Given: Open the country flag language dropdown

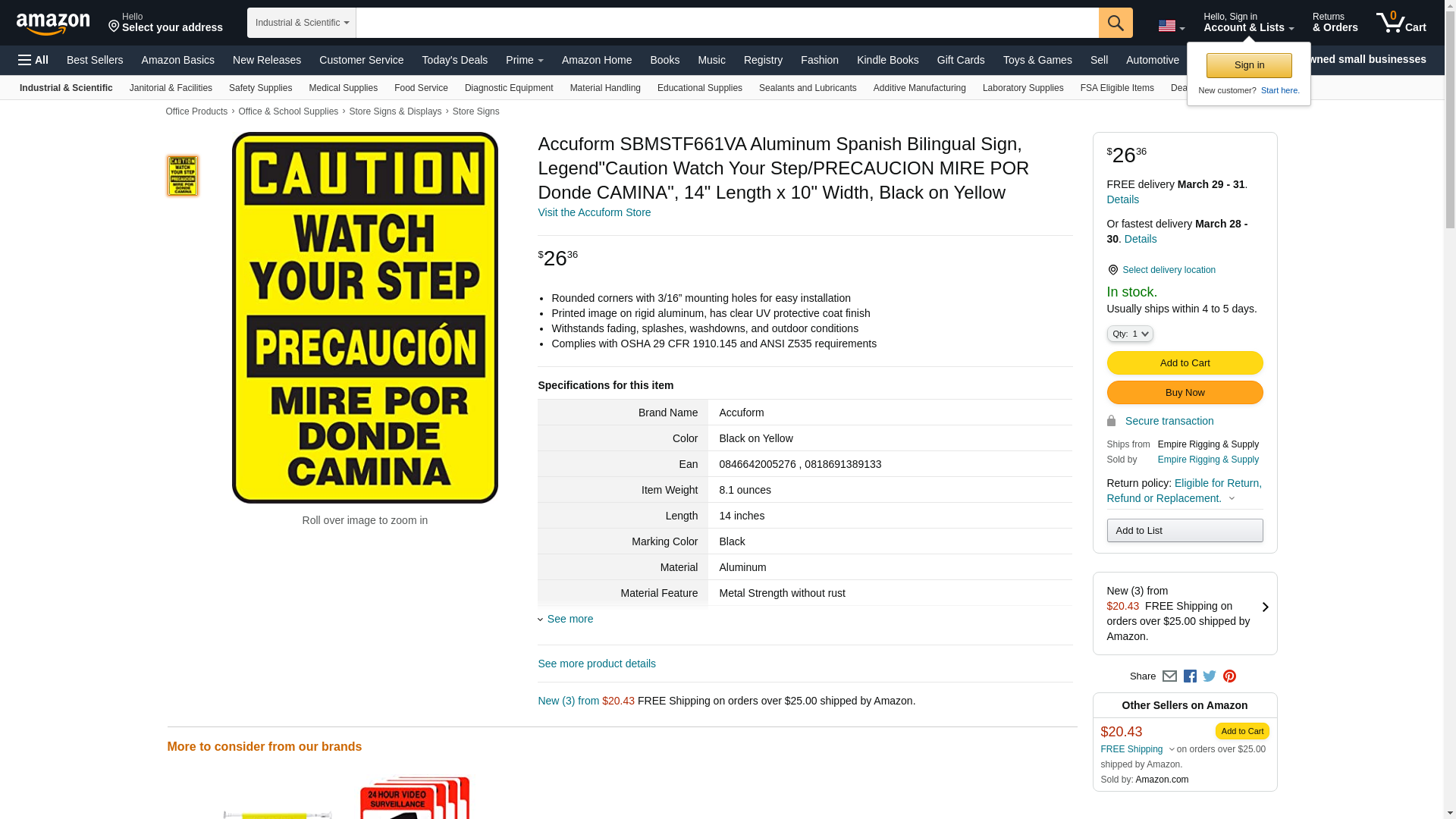Looking at the screenshot, I should point(1172,26).
